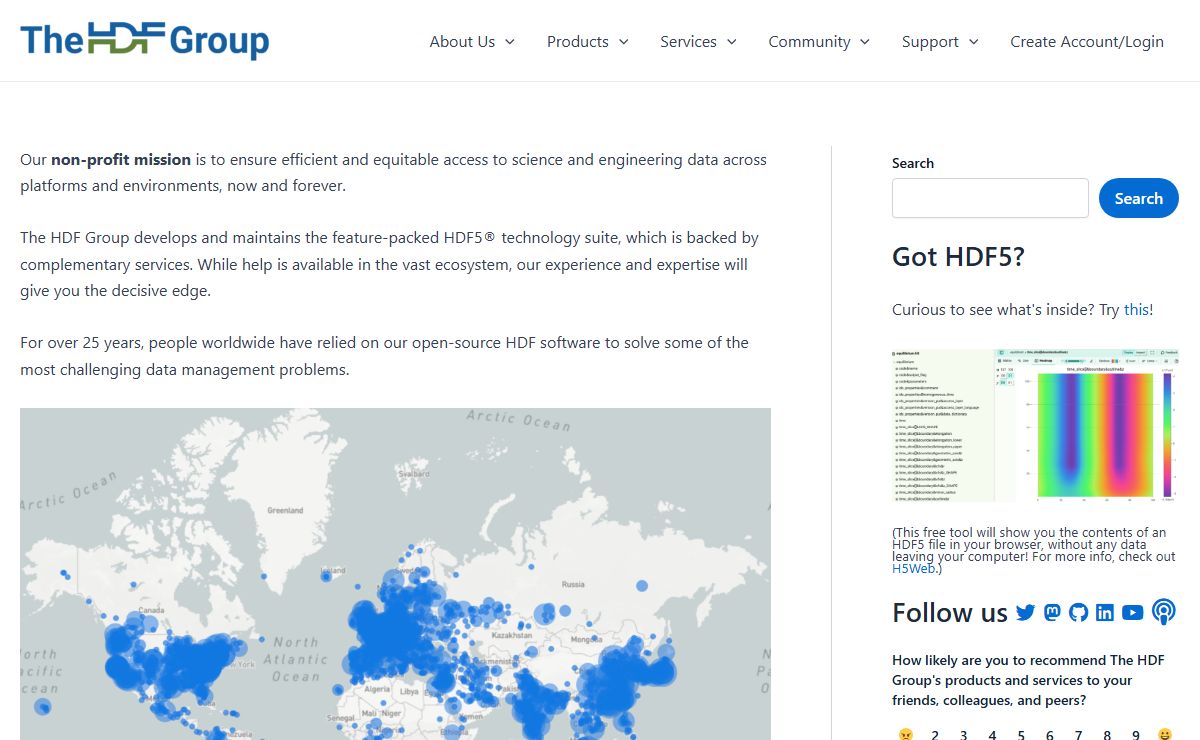The width and height of the screenshot is (1200, 740).
Task: Choose rating 3 in recommendation survey
Action: 964,735
